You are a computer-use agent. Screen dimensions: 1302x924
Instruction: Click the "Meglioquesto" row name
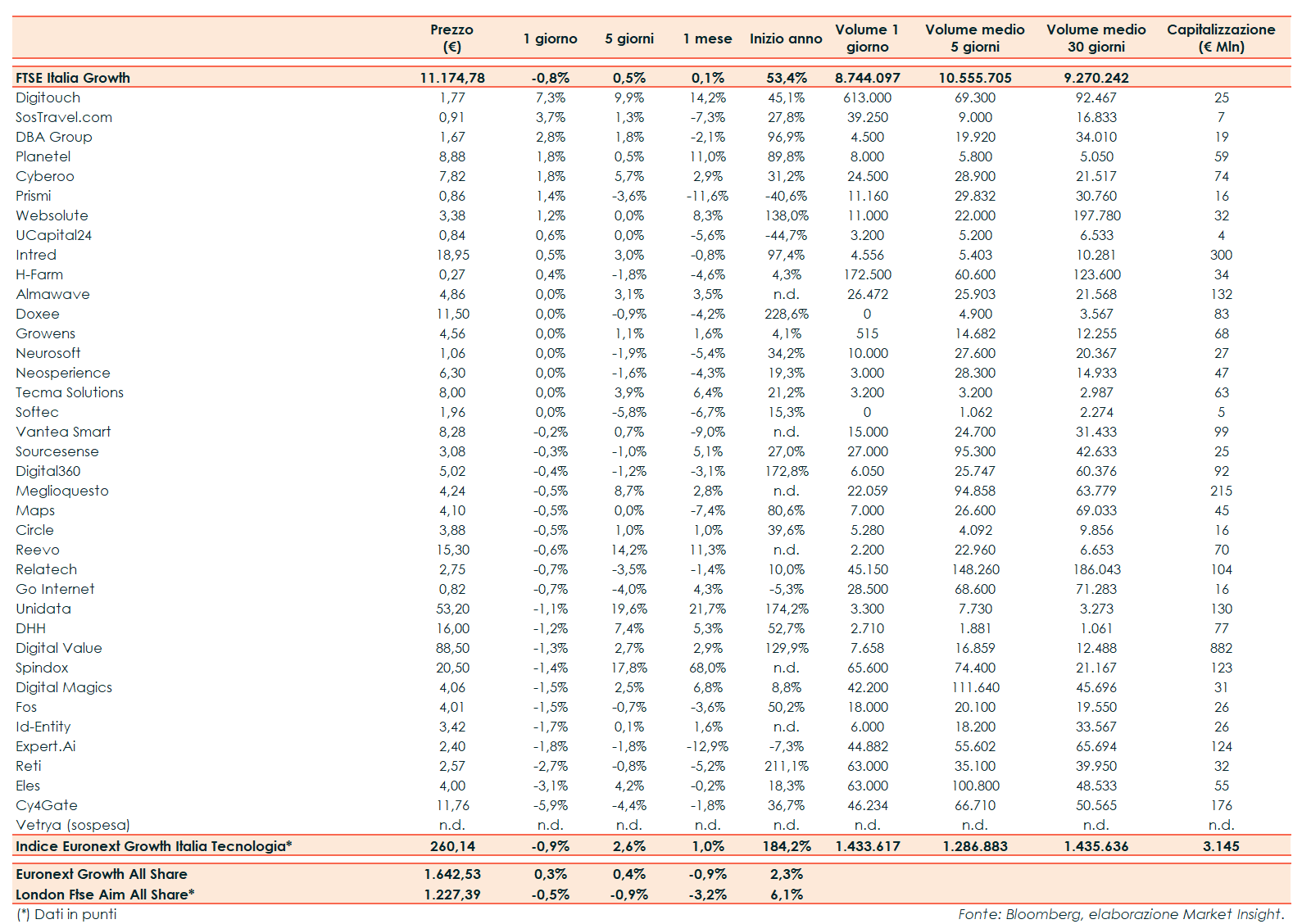pos(62,491)
